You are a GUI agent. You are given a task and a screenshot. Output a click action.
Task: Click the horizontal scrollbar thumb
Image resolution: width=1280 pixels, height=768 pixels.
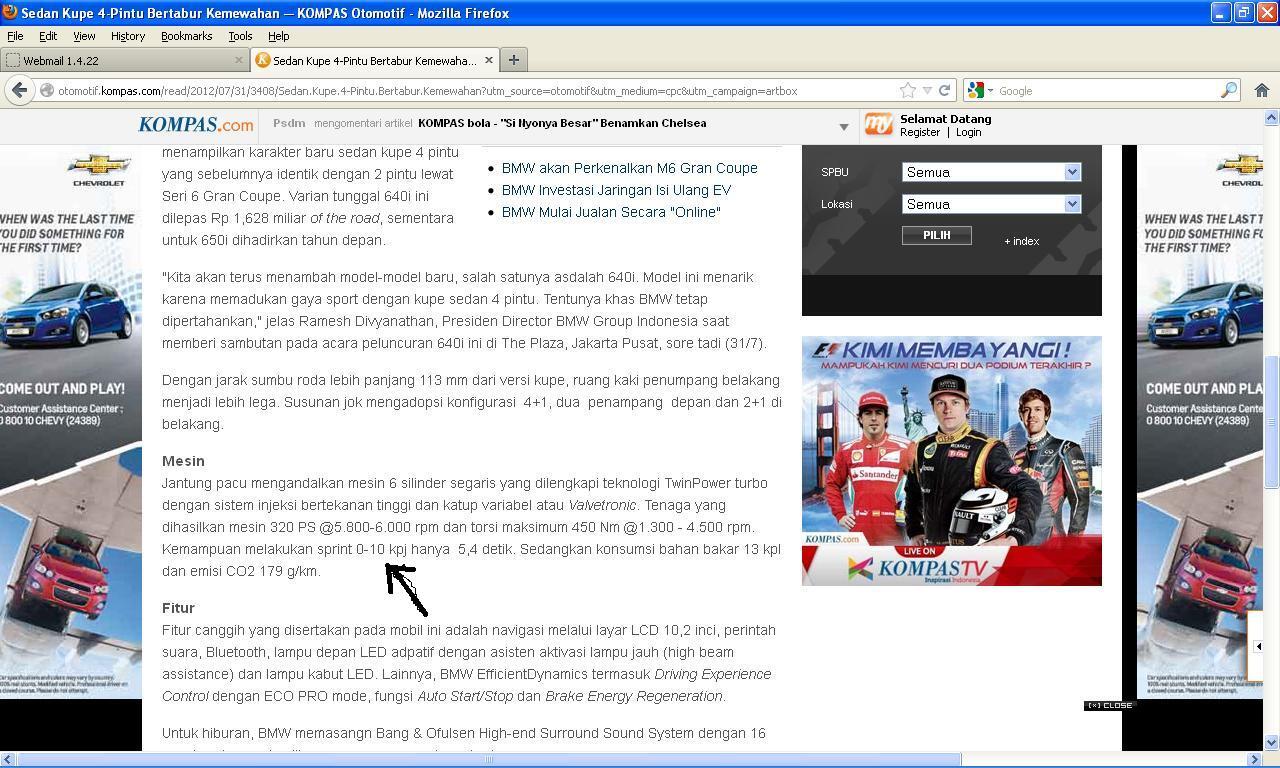click(489, 759)
